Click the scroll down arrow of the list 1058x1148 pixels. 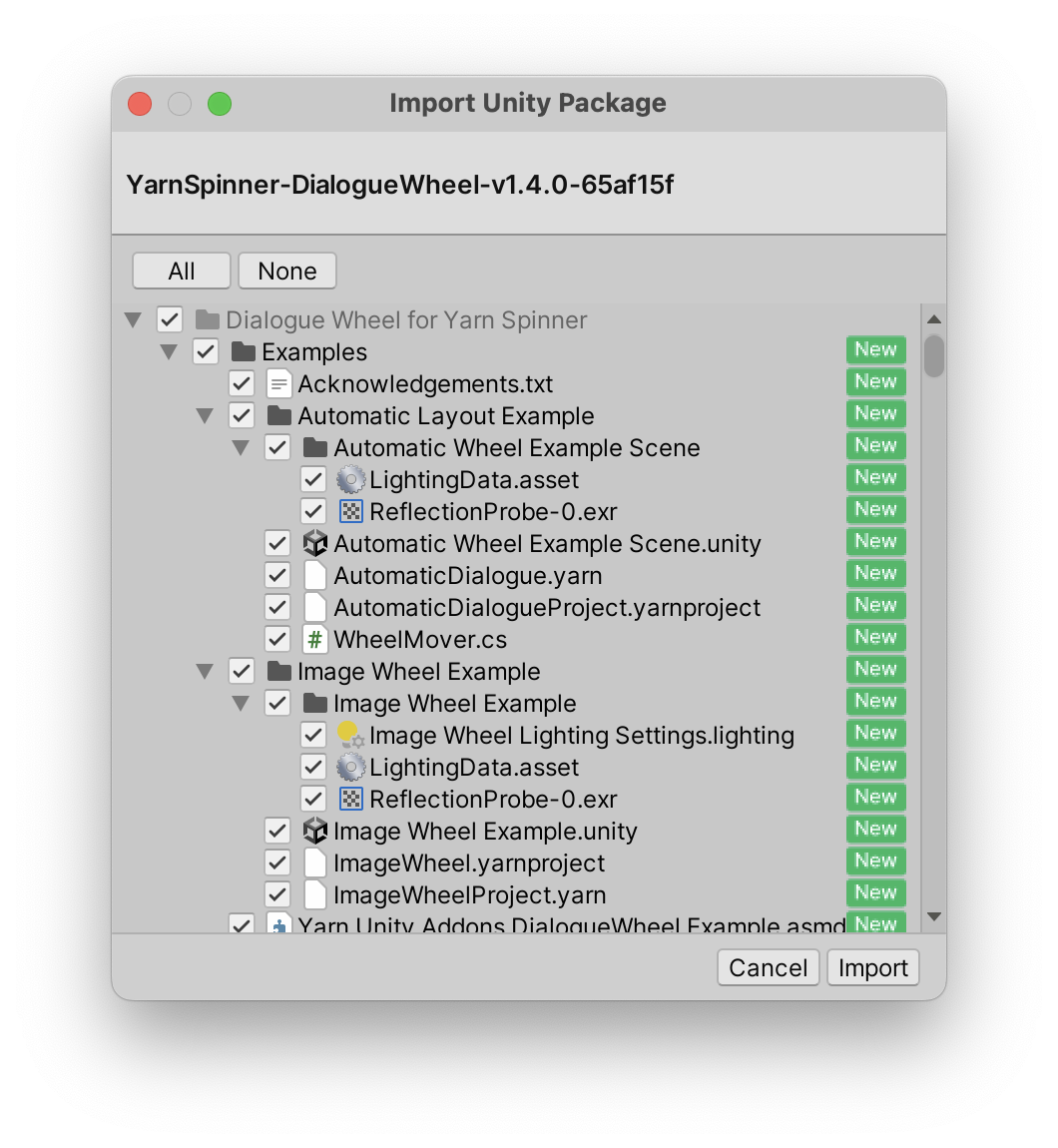[x=933, y=916]
